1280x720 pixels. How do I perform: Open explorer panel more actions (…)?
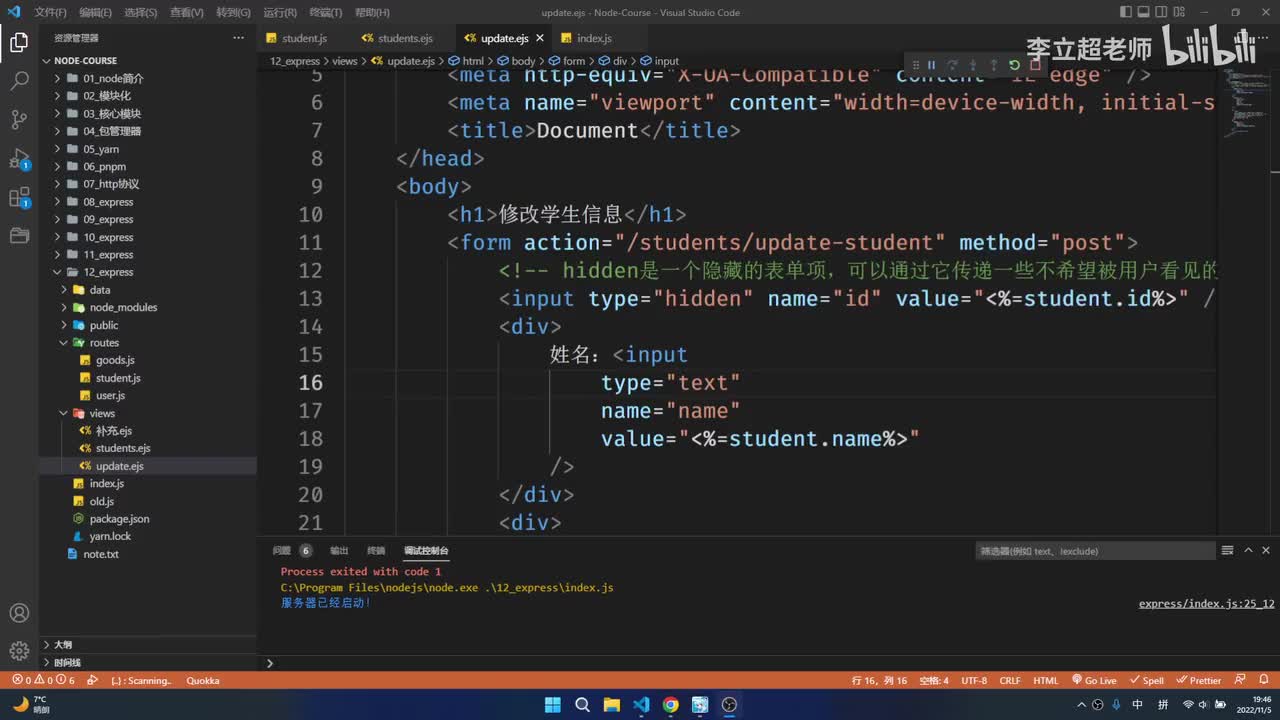pyautogui.click(x=238, y=38)
